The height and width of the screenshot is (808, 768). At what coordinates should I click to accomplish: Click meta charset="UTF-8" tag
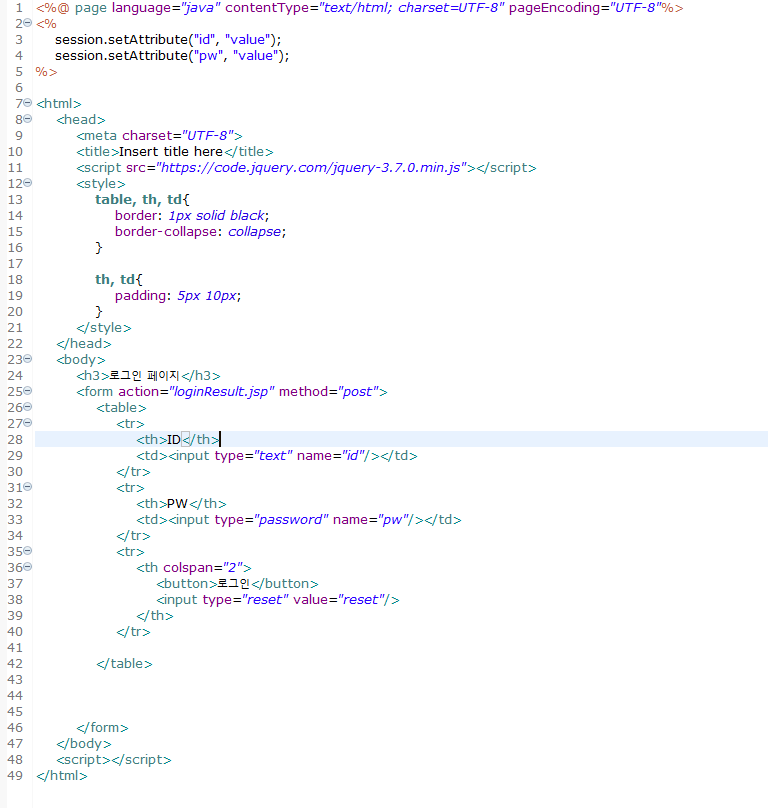159,136
